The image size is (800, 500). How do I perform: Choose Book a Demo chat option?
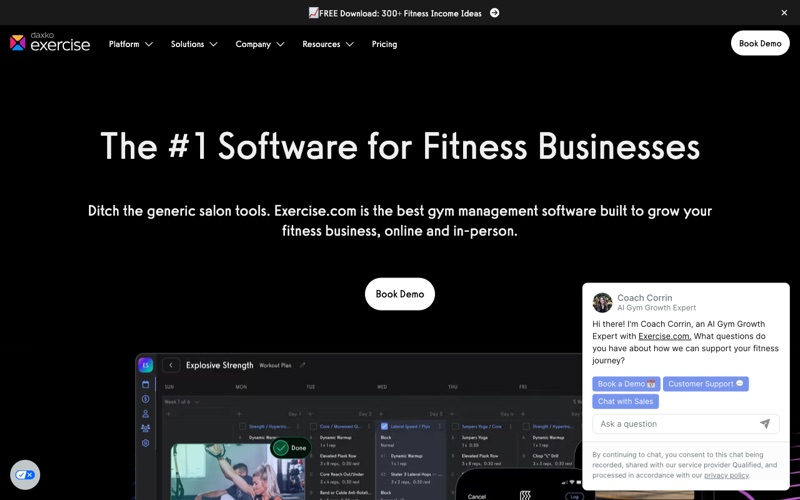pos(627,384)
